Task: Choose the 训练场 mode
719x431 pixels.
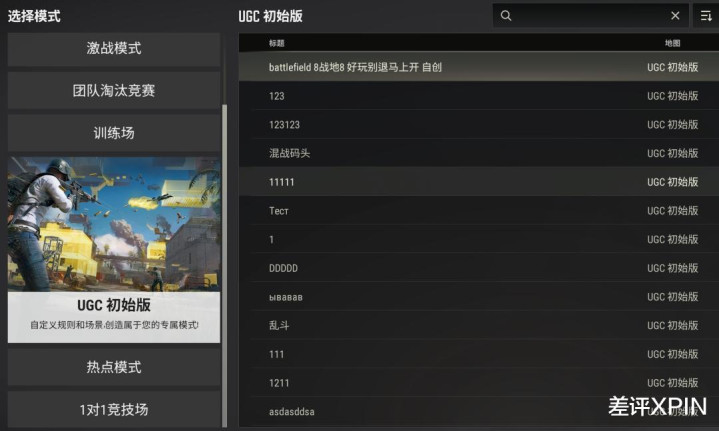Action: pos(114,133)
